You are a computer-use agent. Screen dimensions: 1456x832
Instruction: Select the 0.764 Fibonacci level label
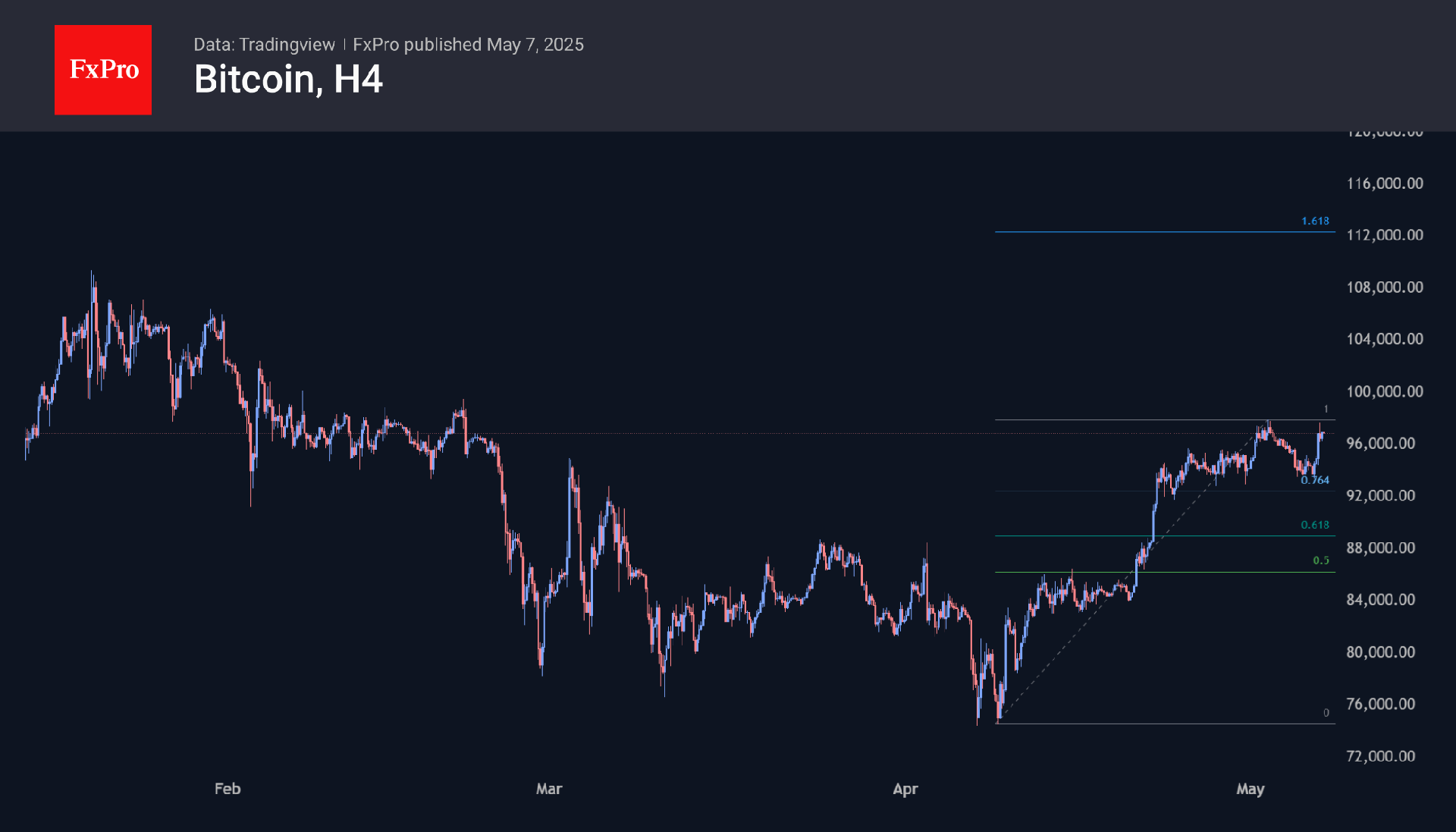[1315, 480]
